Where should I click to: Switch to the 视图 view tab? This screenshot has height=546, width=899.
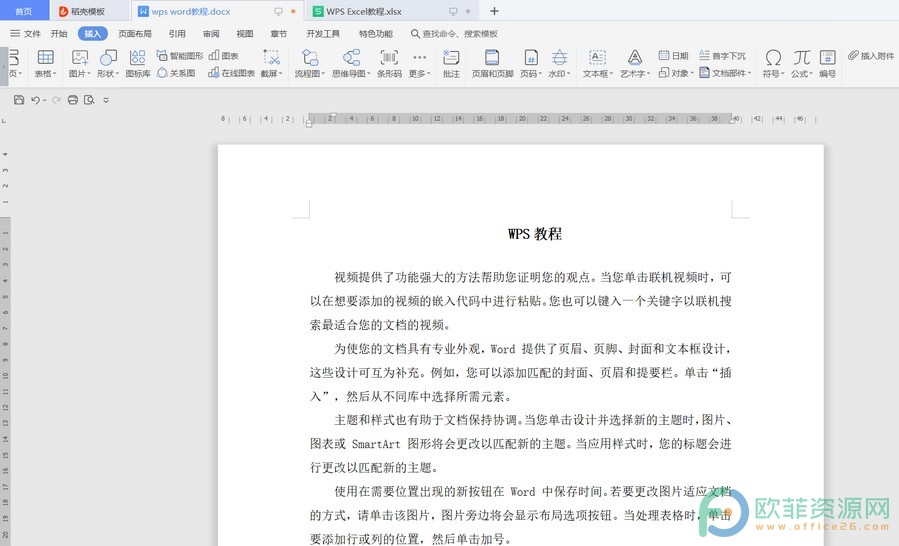pyautogui.click(x=245, y=34)
